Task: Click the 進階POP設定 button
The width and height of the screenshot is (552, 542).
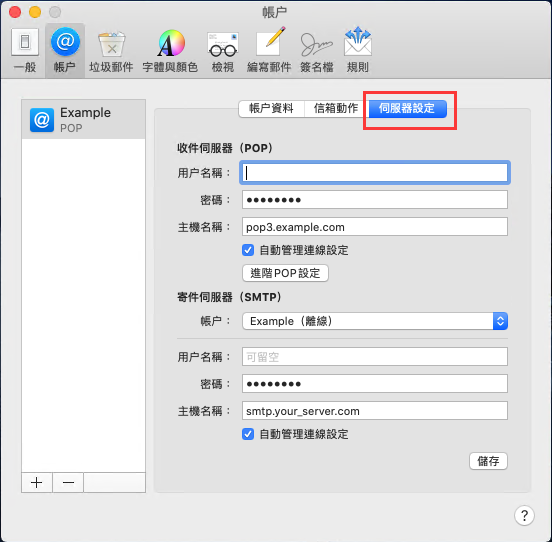Action: click(x=285, y=273)
